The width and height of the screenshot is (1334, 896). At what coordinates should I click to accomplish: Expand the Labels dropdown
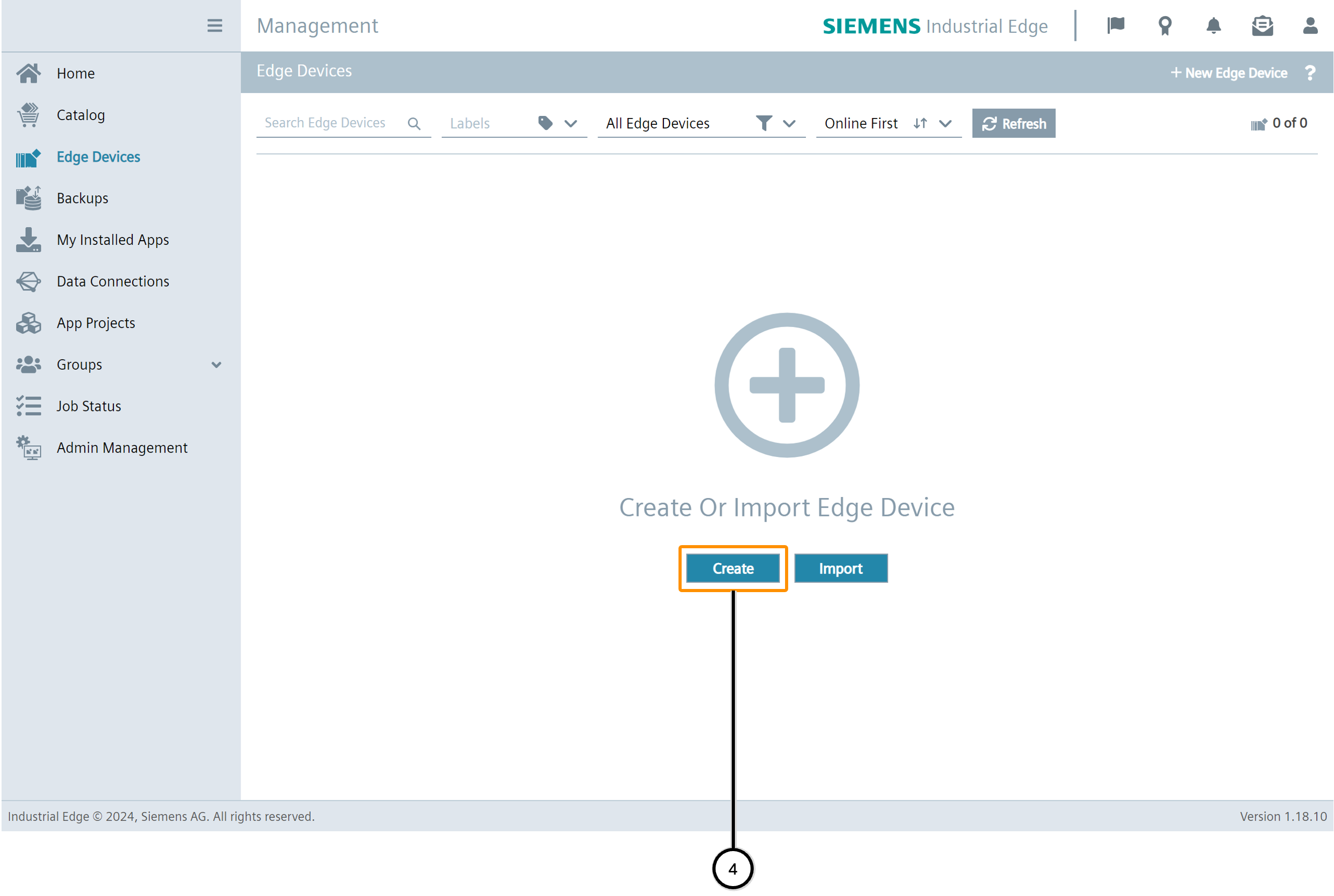[x=570, y=123]
